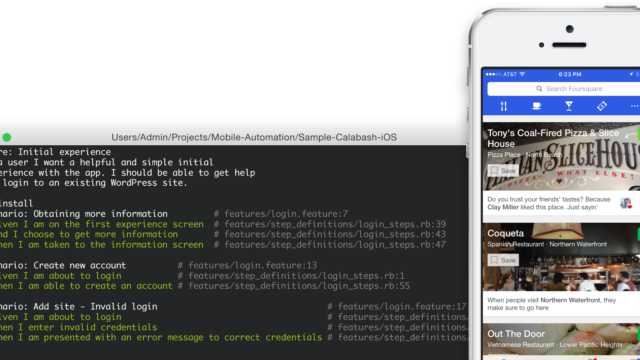Click 'I am able to create an account' step
This screenshot has height=360, width=640.
(86, 286)
